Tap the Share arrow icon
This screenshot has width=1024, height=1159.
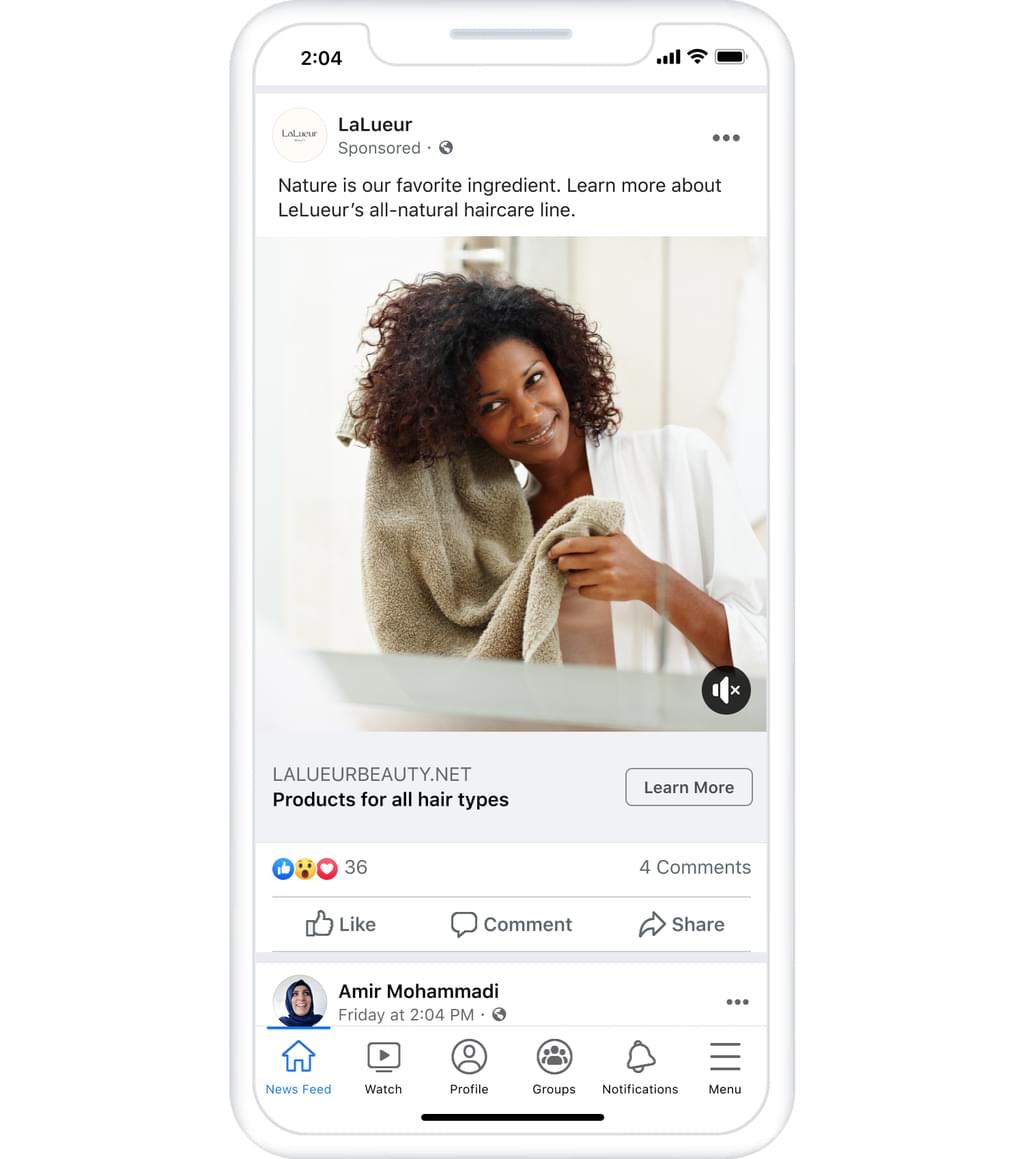pos(651,924)
